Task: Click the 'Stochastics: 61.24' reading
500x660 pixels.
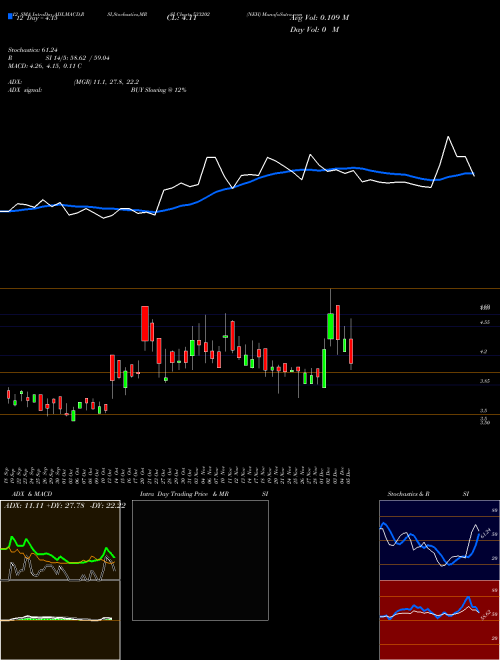Action: tap(32, 50)
